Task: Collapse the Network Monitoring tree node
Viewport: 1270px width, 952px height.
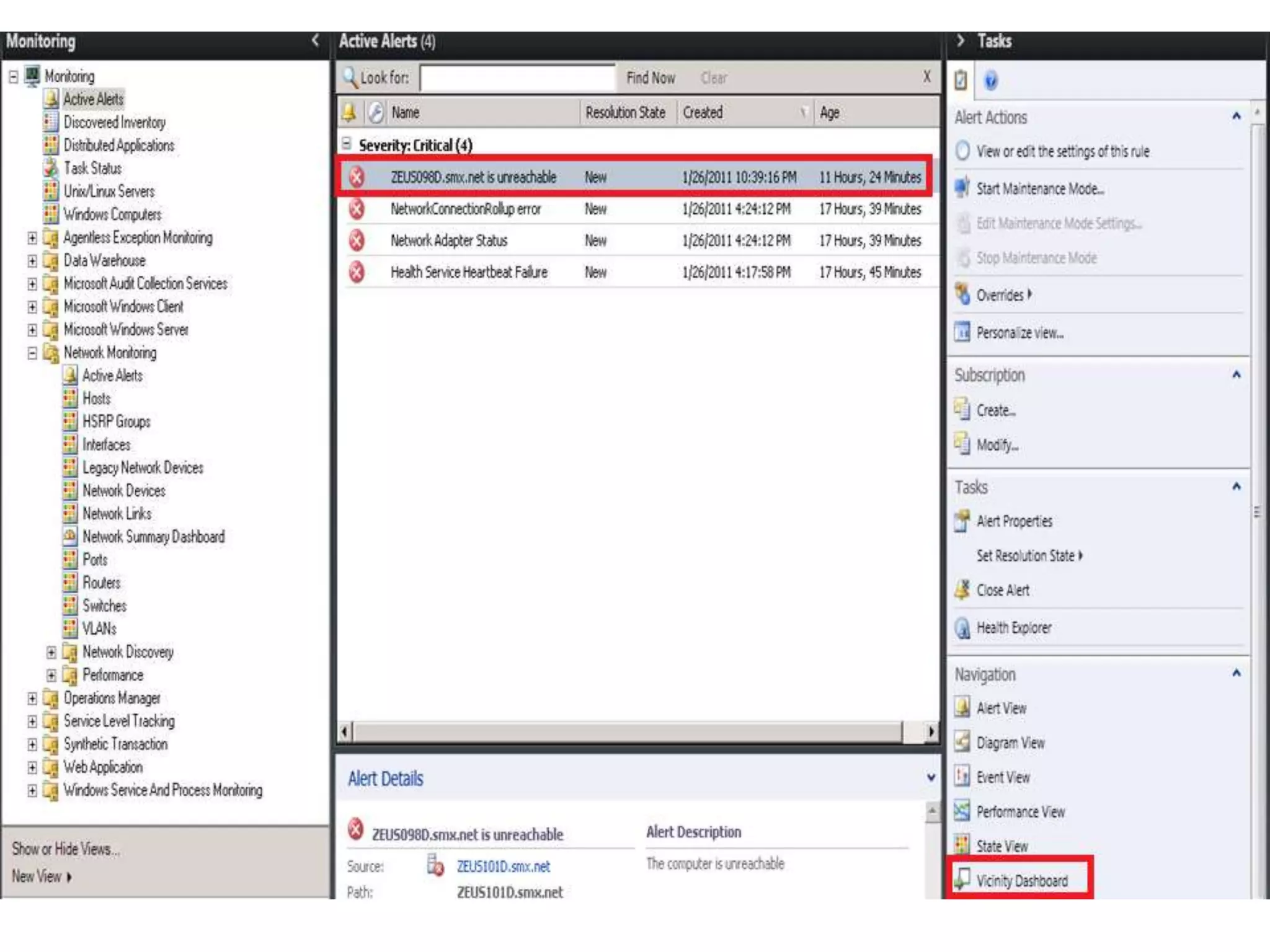Action: click(x=32, y=353)
